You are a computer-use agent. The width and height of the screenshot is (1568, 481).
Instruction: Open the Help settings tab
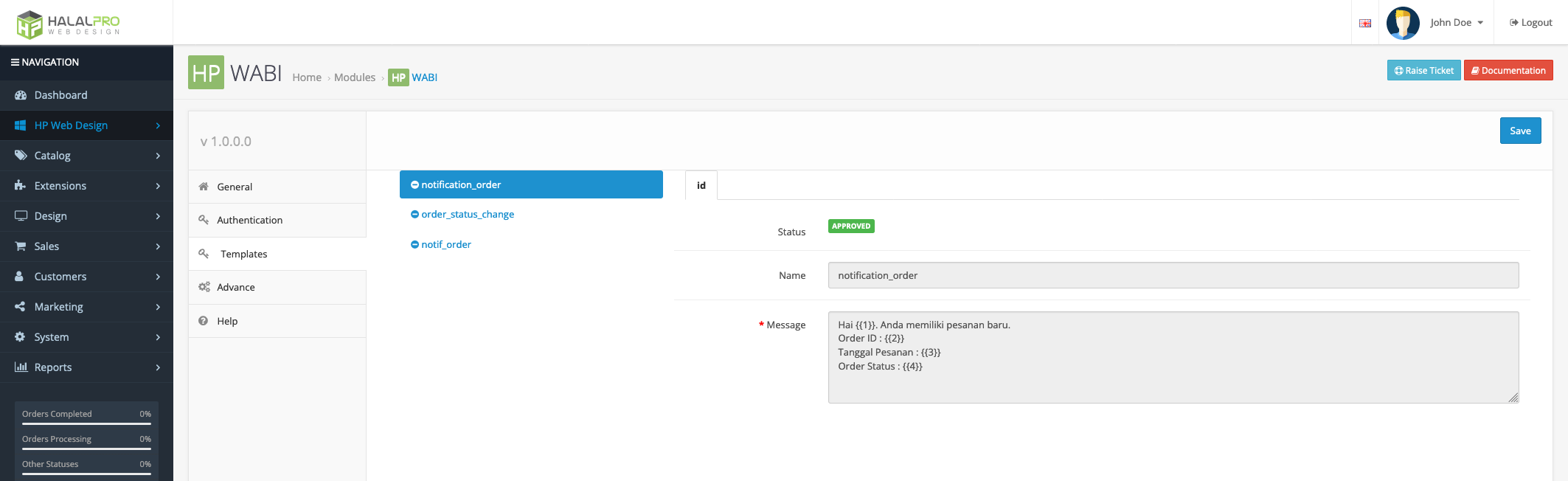click(x=277, y=321)
